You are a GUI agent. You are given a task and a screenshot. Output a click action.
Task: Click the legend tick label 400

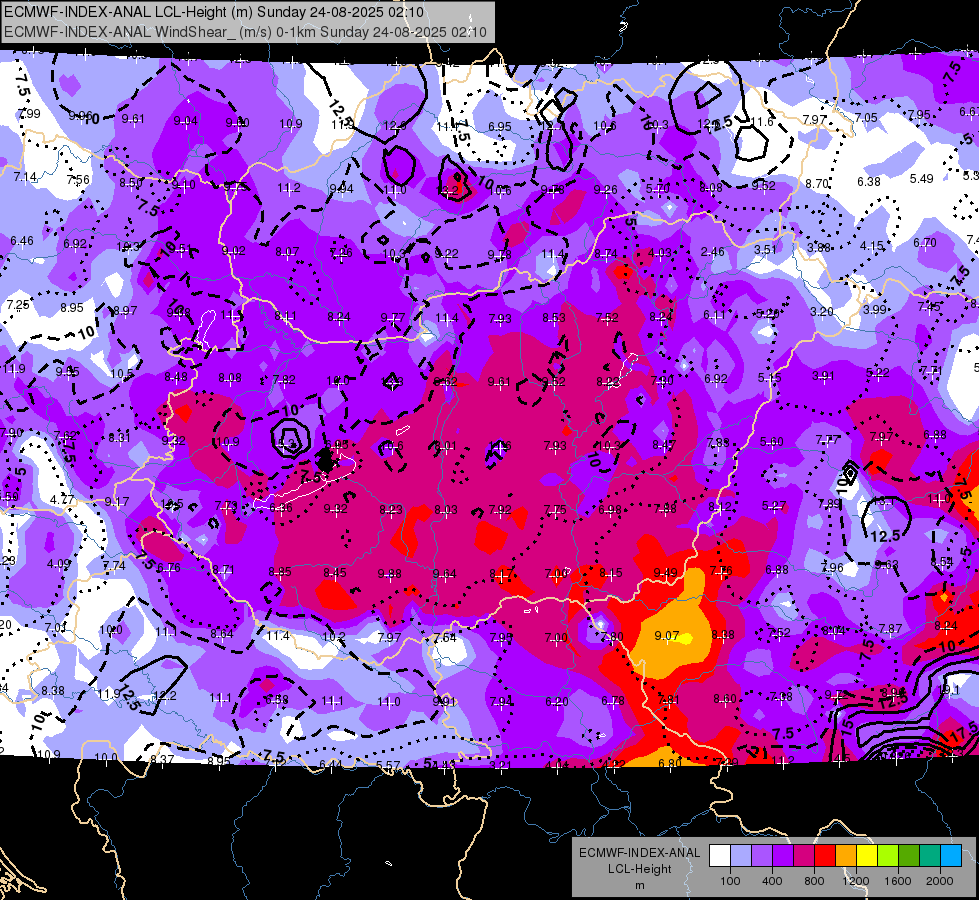[x=772, y=881]
